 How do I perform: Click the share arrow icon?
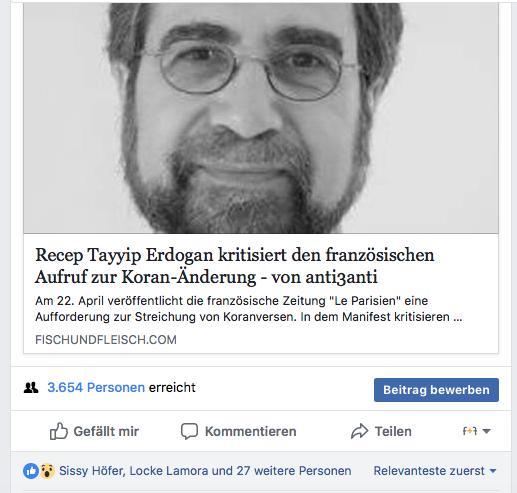tap(359, 431)
